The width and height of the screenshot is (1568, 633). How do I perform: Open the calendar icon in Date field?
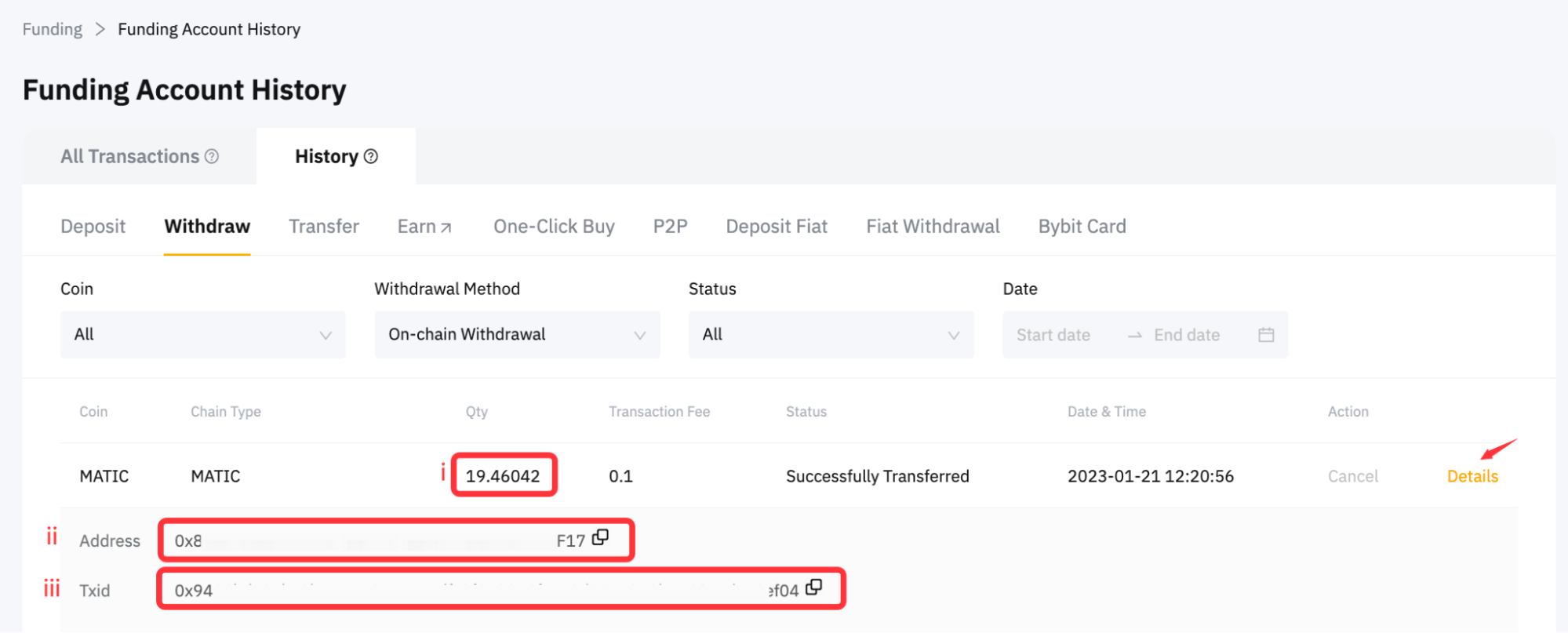pos(1265,335)
